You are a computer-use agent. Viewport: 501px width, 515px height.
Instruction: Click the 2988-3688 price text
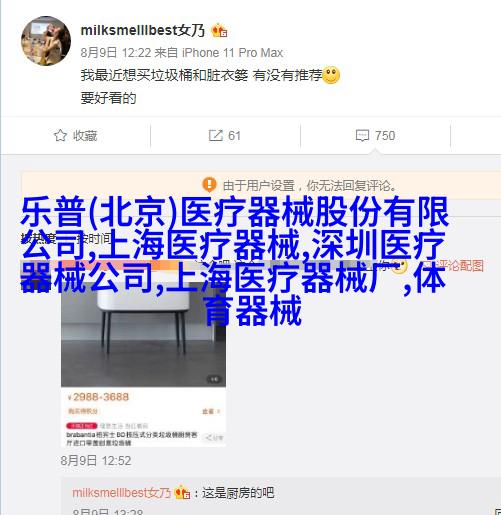[101, 397]
